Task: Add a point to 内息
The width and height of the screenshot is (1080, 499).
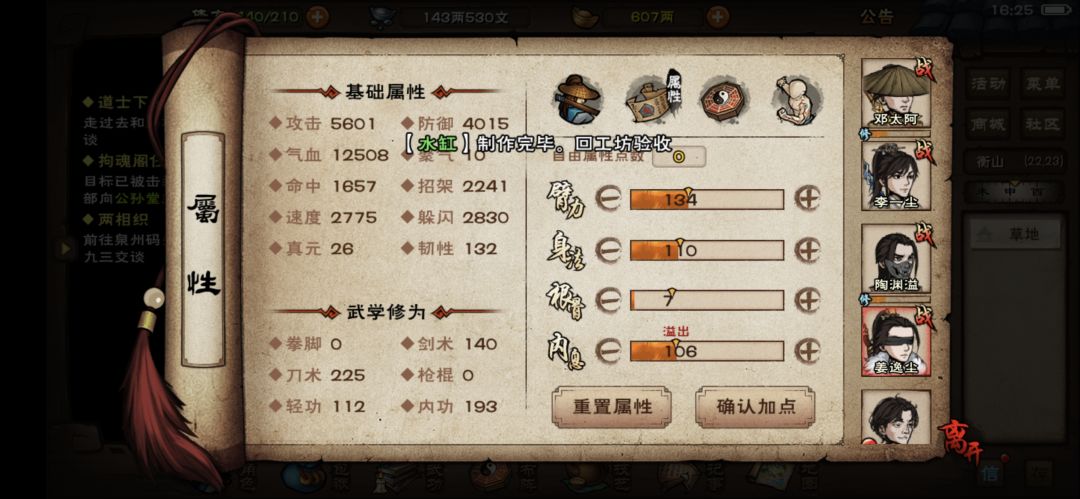Action: 807,350
